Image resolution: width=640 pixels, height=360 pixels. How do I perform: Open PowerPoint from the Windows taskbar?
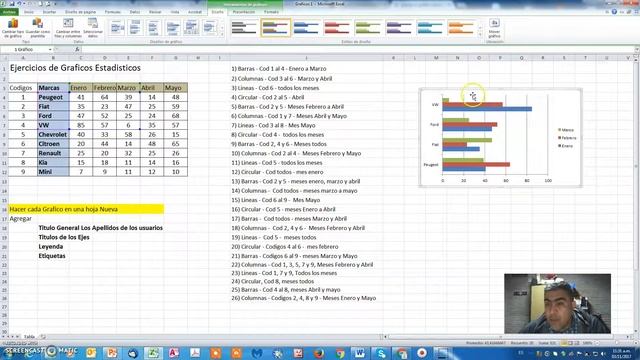point(111,353)
